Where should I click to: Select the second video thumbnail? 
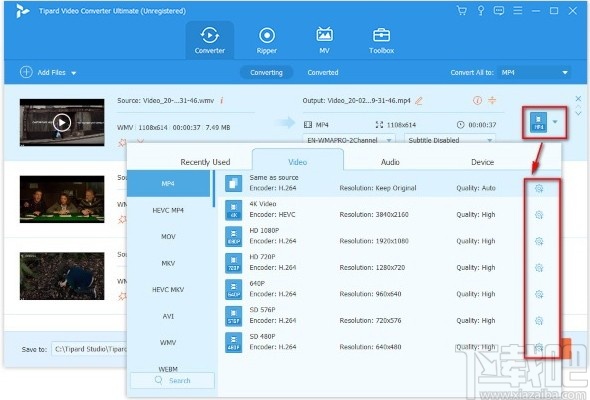pos(62,199)
